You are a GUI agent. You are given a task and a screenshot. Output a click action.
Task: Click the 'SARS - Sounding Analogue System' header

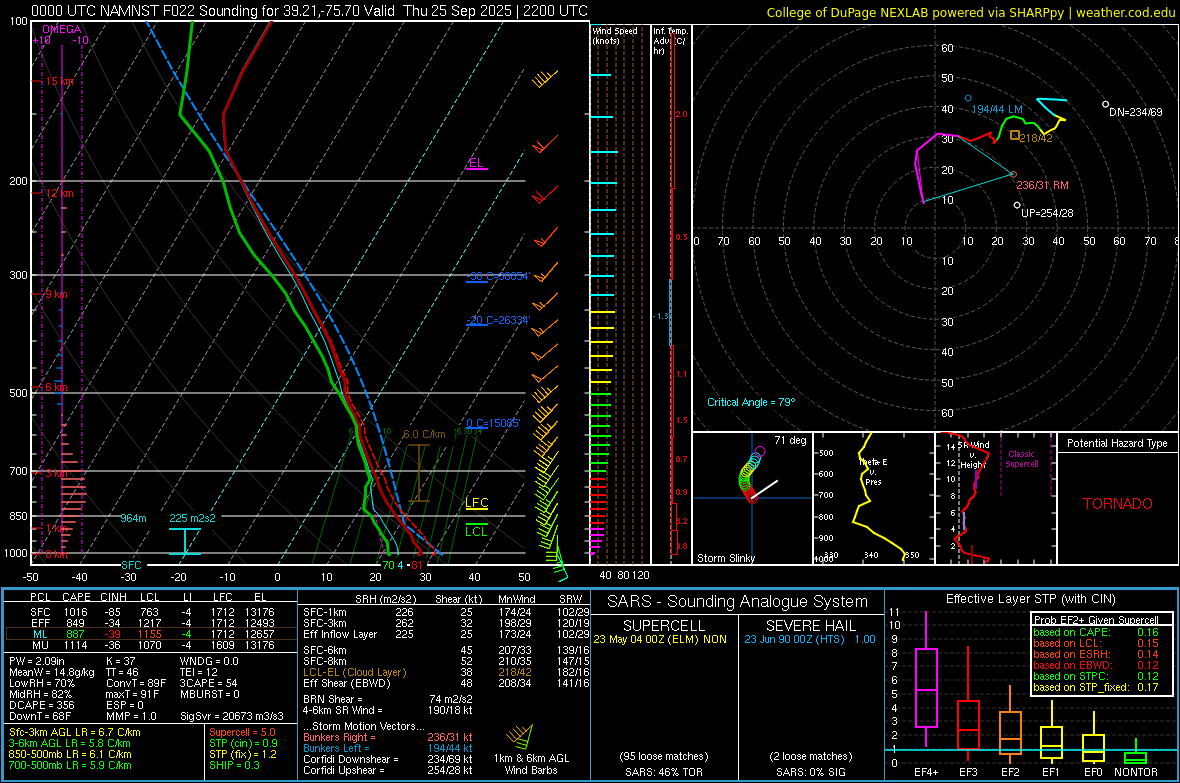point(737,602)
